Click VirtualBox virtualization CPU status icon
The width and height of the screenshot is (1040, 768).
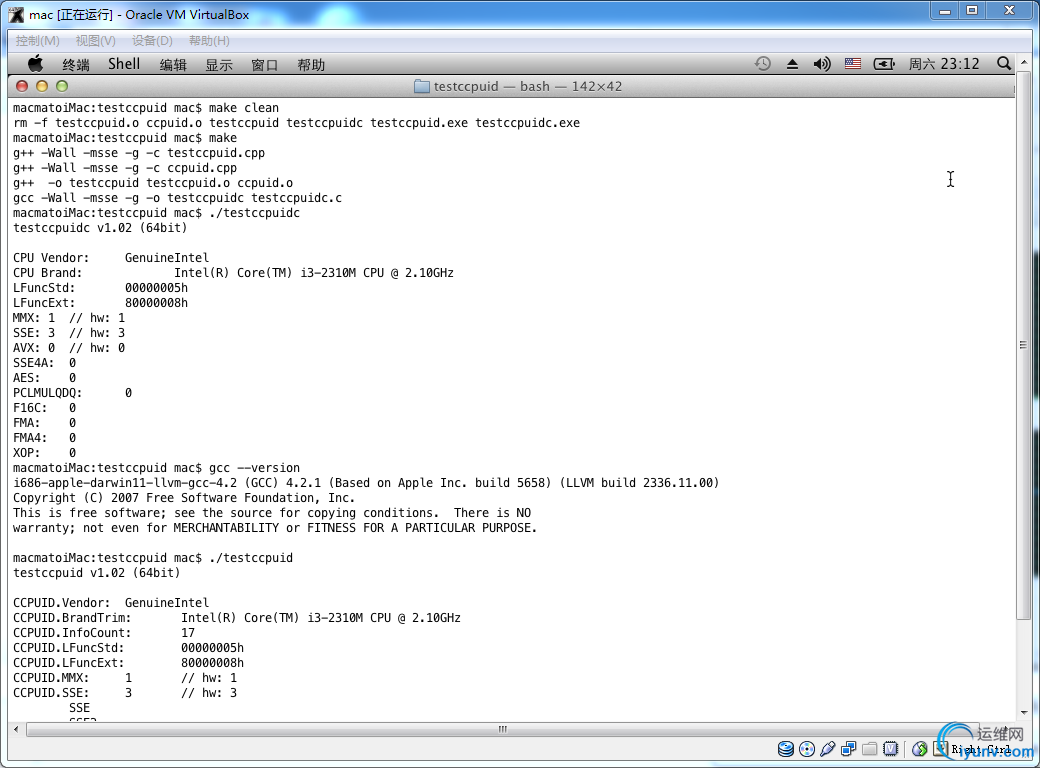point(891,749)
